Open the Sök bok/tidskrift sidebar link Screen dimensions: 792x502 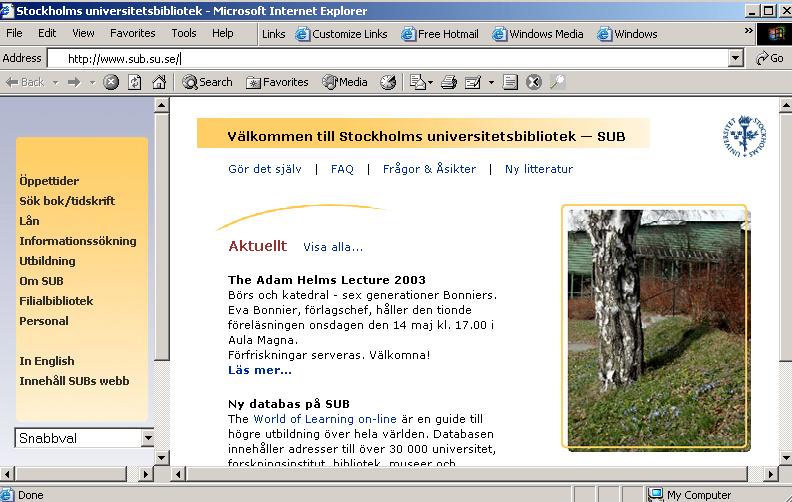pos(67,201)
